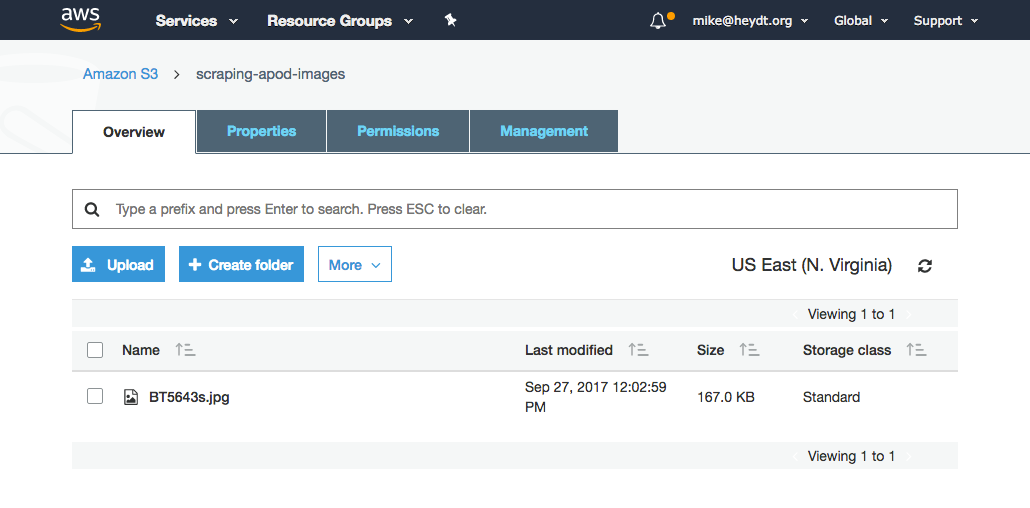
Task: Sort by Name column sort icon
Action: tap(185, 350)
